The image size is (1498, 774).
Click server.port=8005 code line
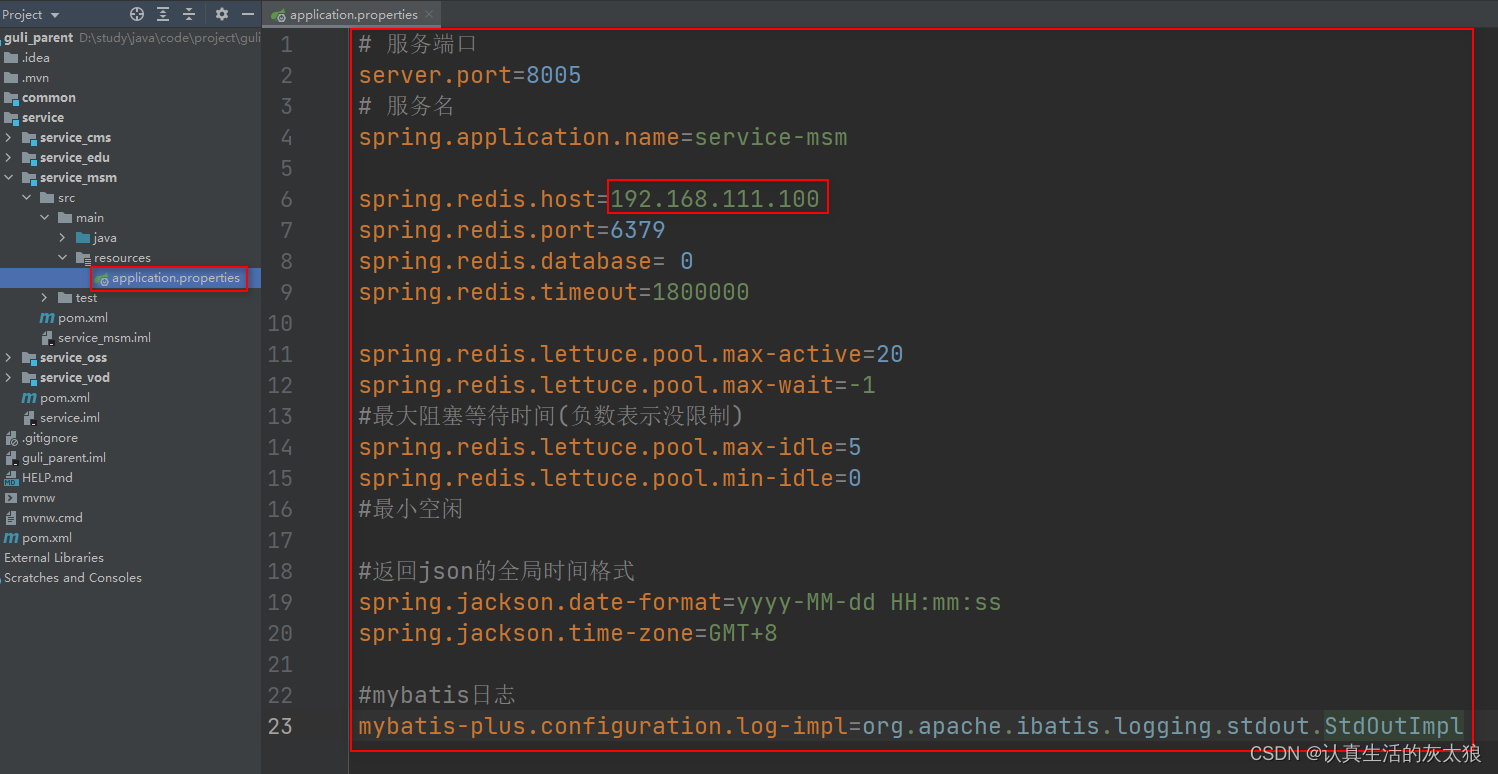click(x=470, y=75)
